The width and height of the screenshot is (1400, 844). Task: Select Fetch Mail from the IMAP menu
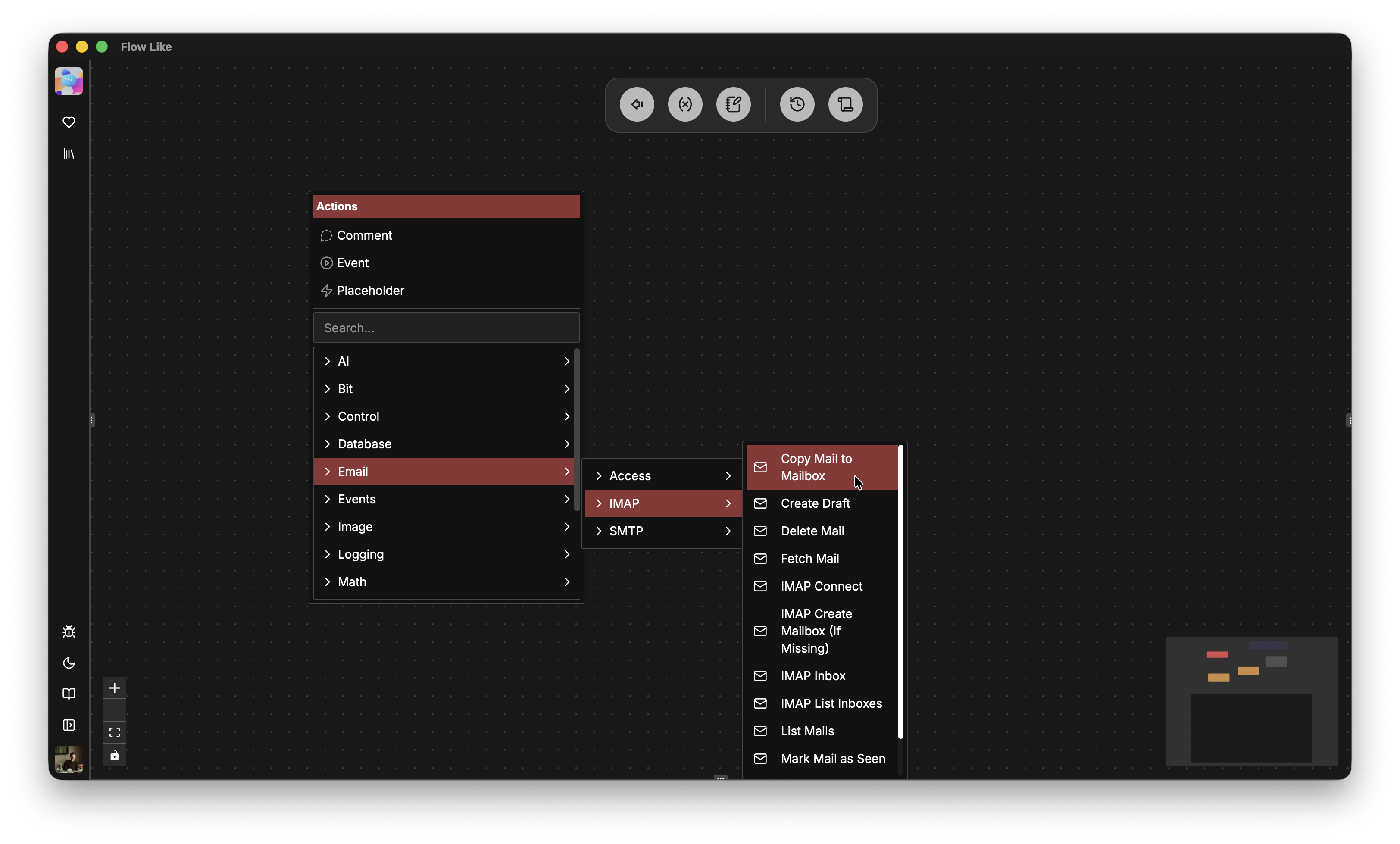click(809, 558)
